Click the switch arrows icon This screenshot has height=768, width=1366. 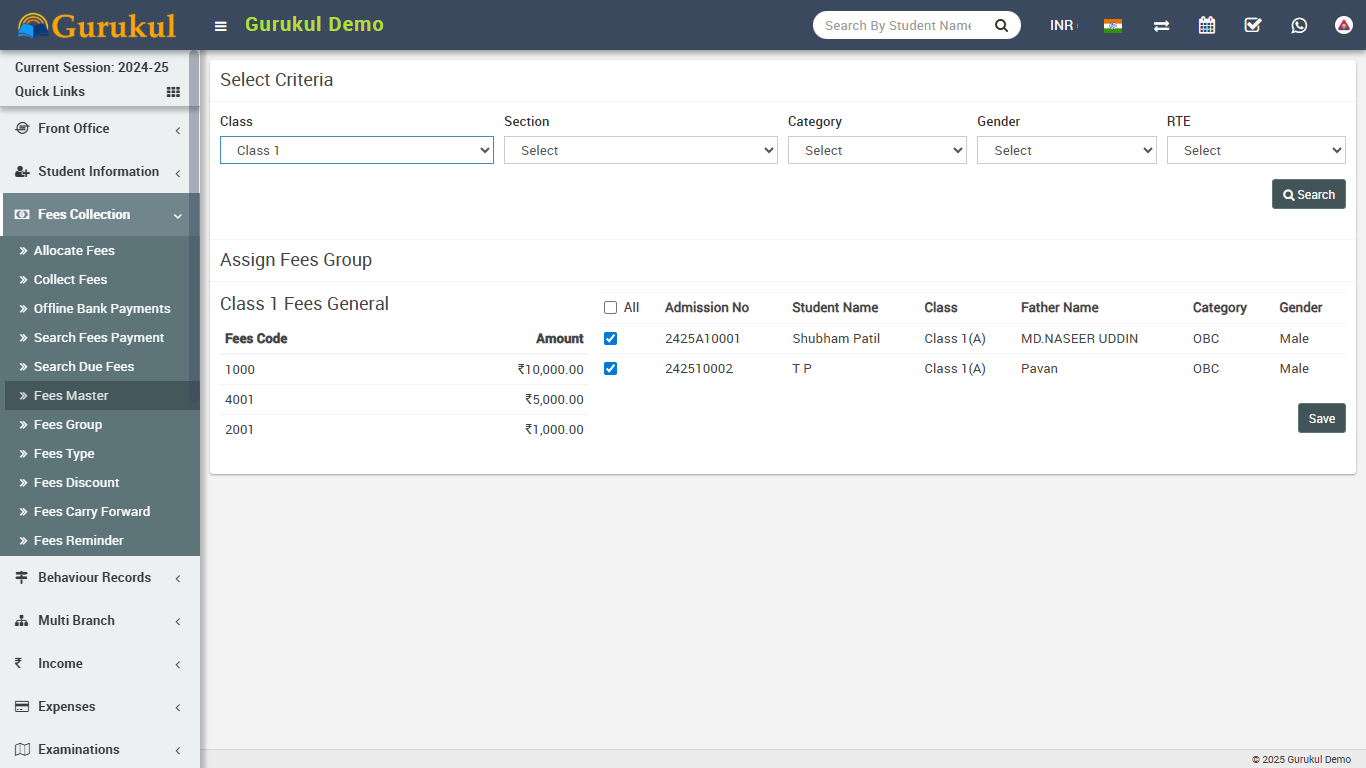1161,25
